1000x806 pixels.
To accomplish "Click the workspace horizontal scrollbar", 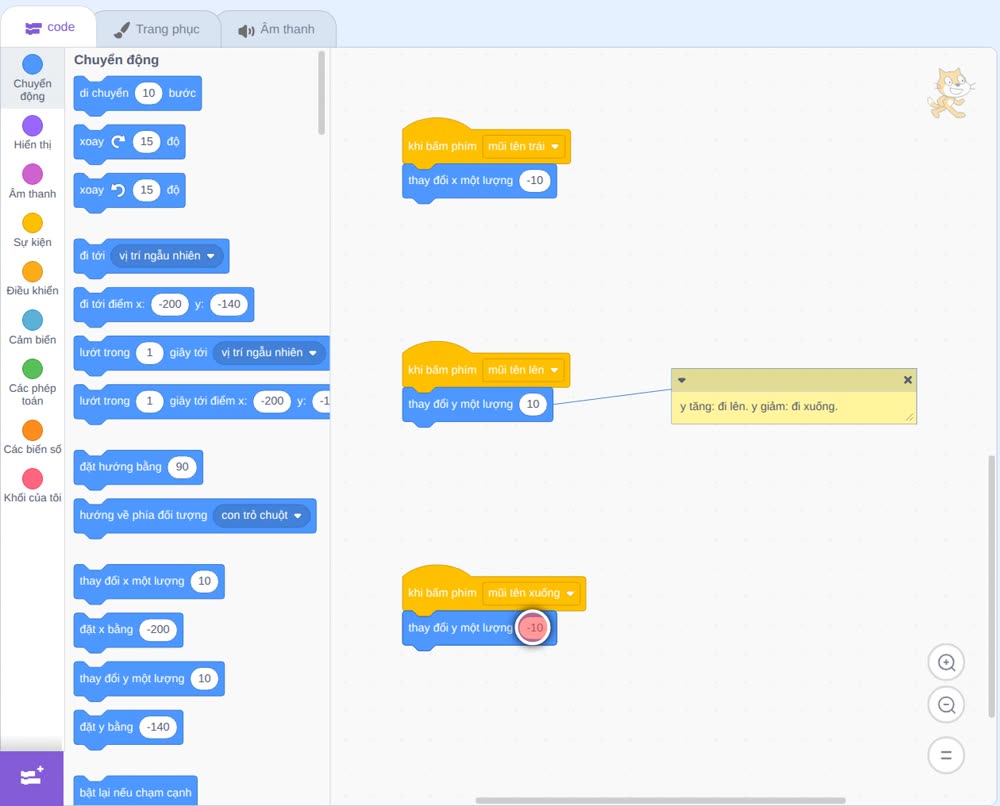I will coord(661,800).
